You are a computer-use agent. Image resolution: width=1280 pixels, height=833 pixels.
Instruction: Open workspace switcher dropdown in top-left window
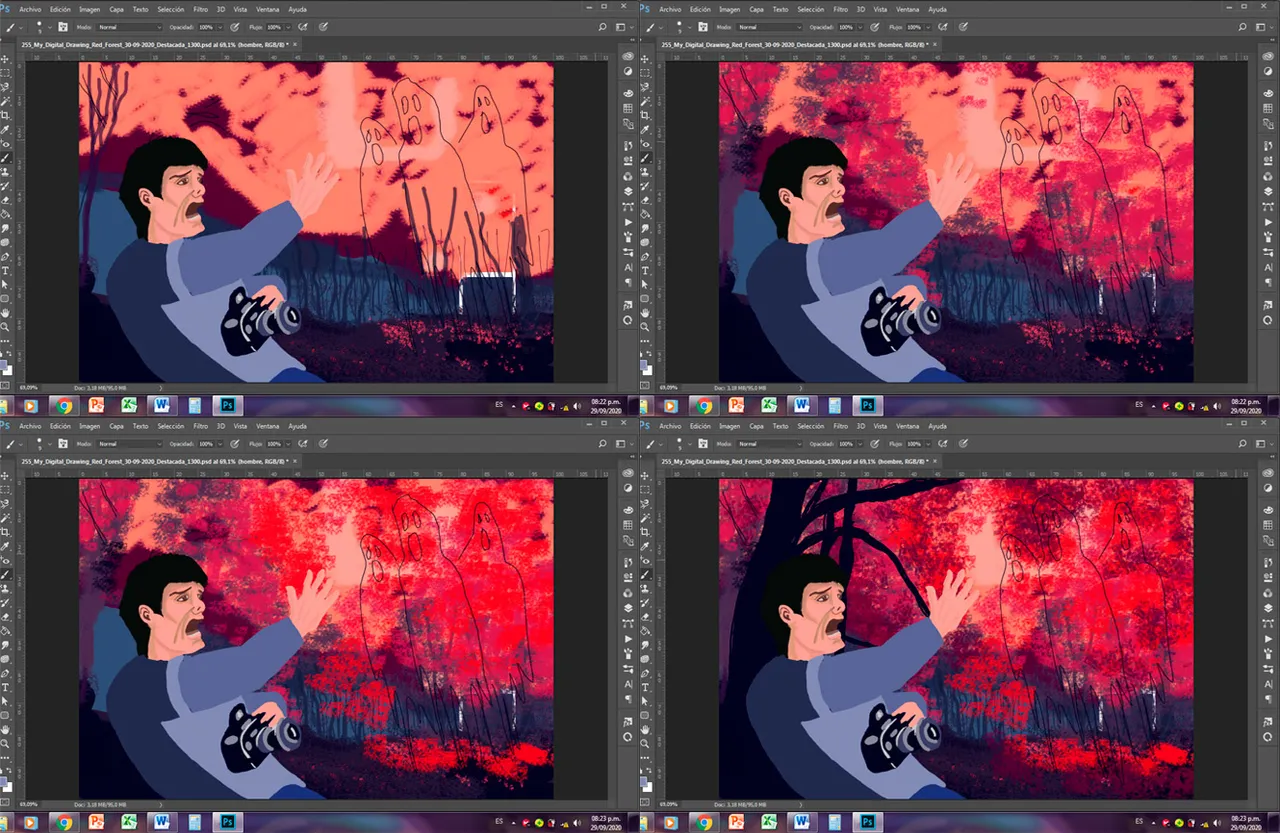632,27
